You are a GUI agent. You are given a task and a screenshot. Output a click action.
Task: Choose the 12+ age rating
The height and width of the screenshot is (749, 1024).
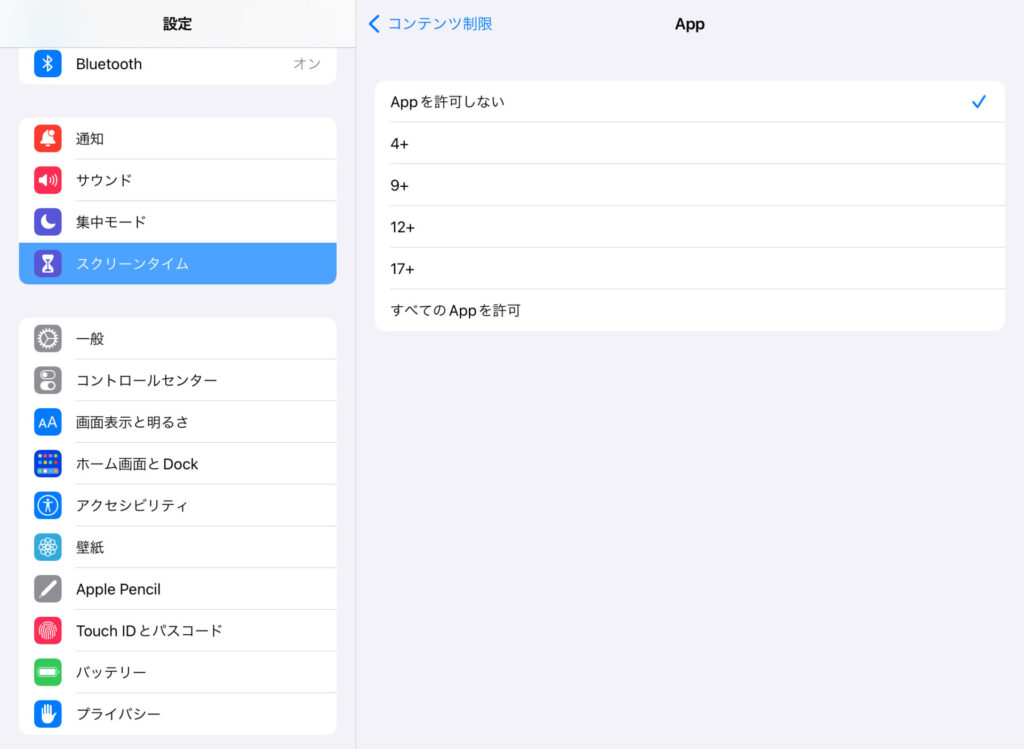(x=689, y=227)
